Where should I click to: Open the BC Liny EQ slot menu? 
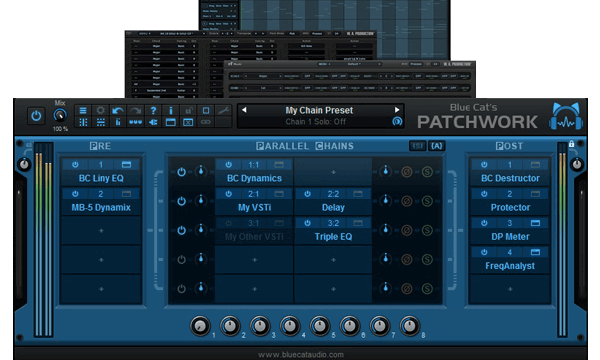(101, 178)
